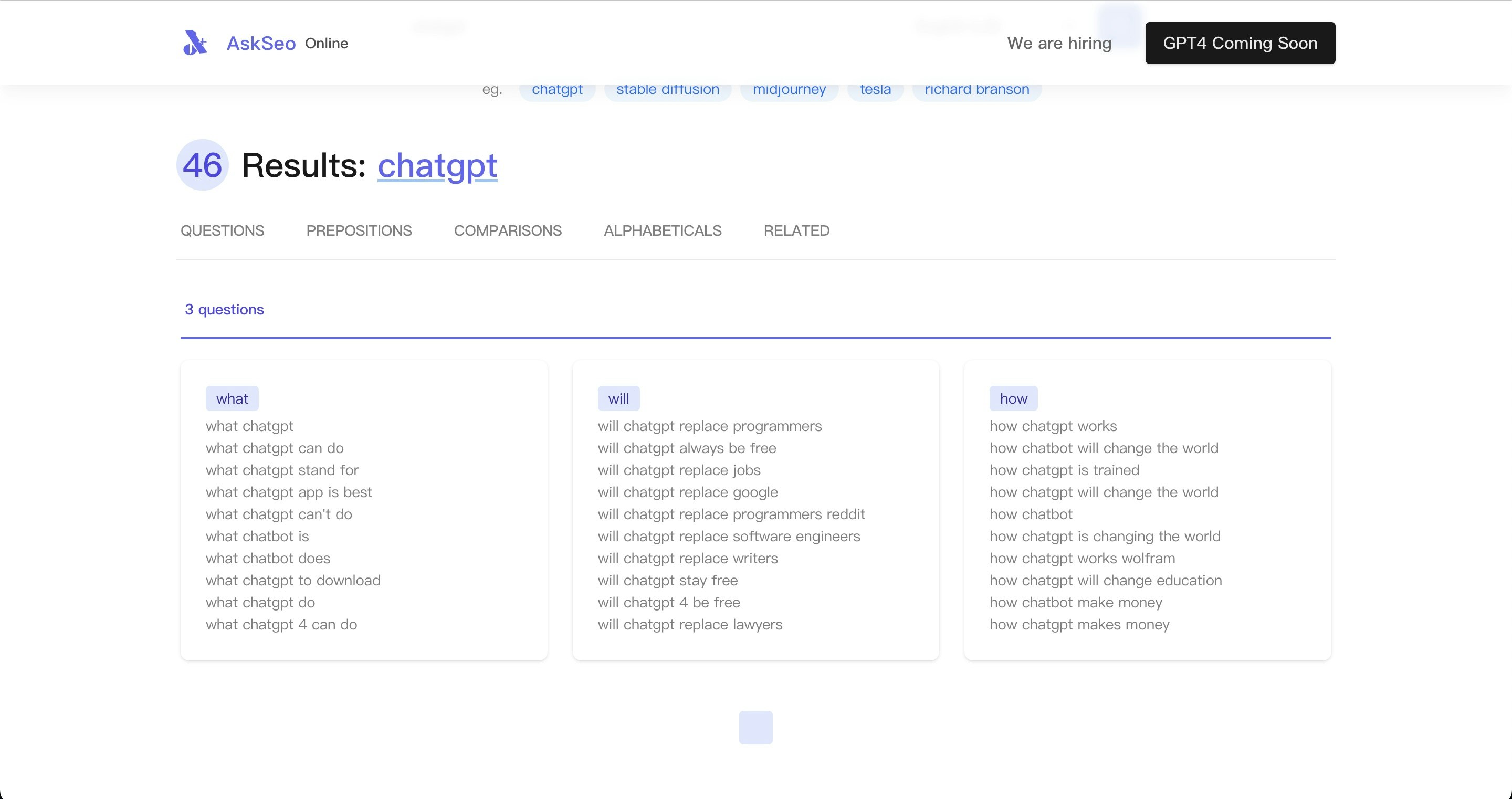Screen dimensions: 1512x799
Task: Click 'will chatgpt replace lawyers'
Action: click(x=690, y=624)
